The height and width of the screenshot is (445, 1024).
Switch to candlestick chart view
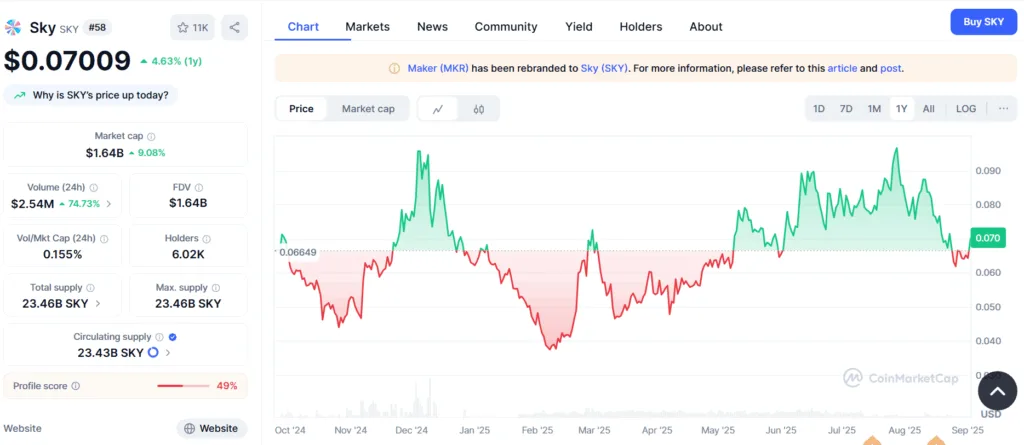point(479,109)
